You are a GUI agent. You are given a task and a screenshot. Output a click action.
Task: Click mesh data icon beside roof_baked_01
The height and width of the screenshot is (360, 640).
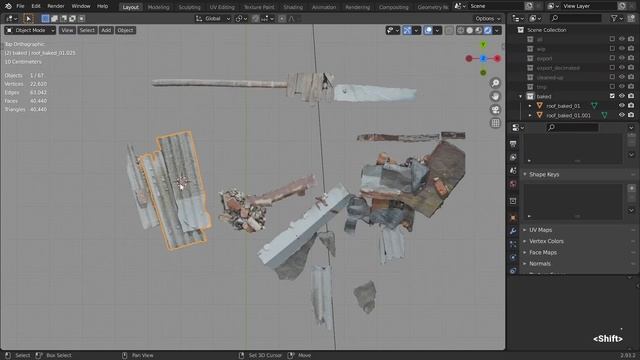(594, 106)
